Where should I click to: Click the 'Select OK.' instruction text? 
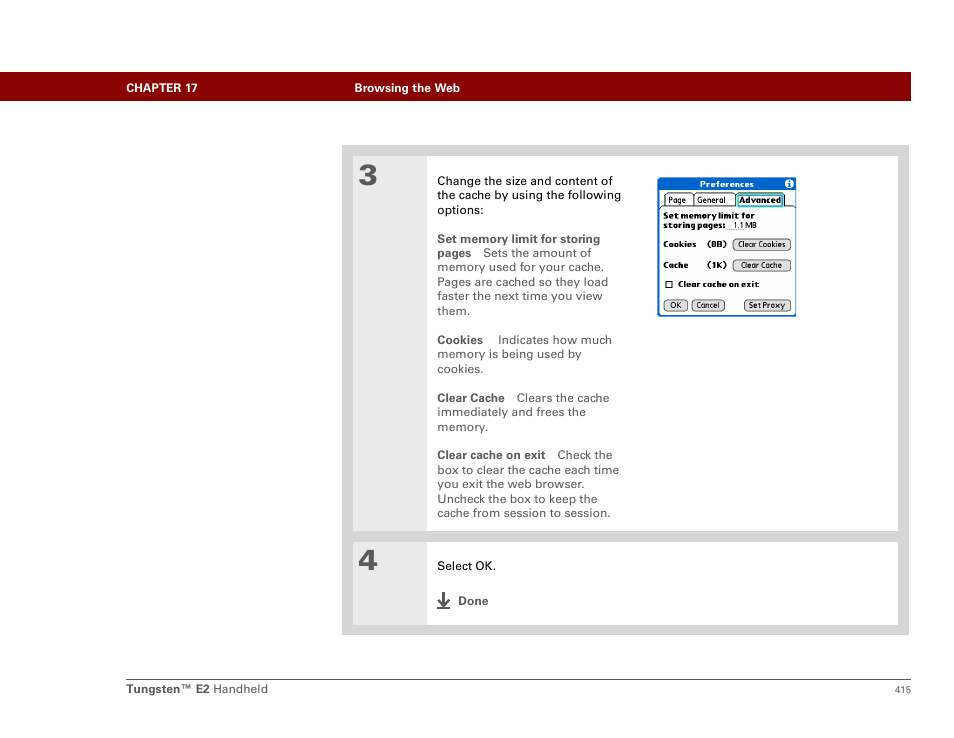click(x=467, y=566)
